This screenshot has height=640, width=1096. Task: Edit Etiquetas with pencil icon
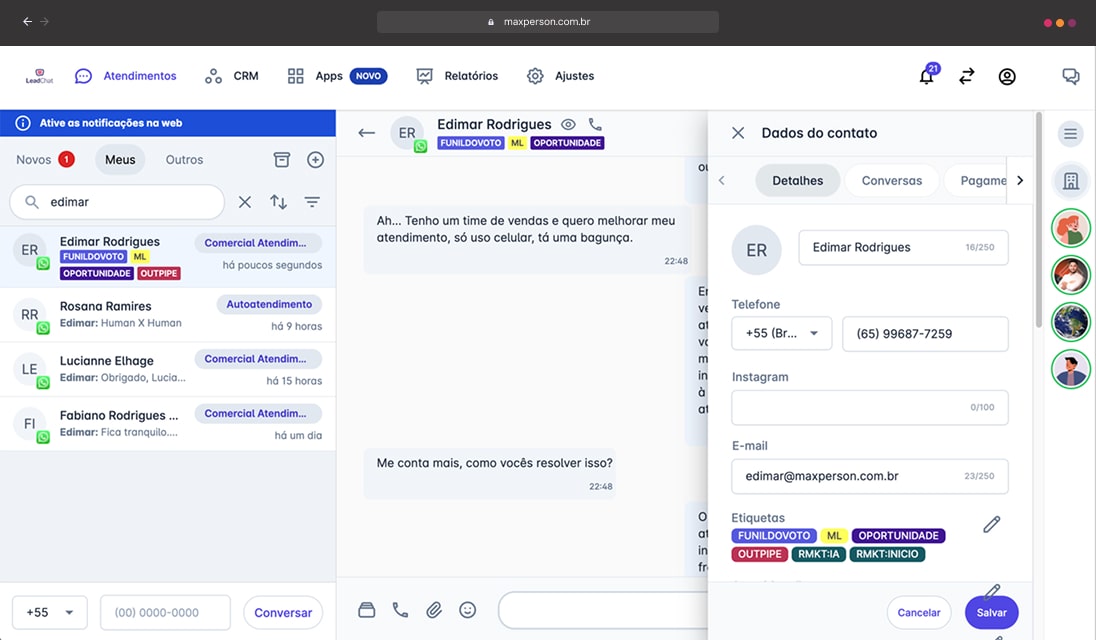(991, 524)
